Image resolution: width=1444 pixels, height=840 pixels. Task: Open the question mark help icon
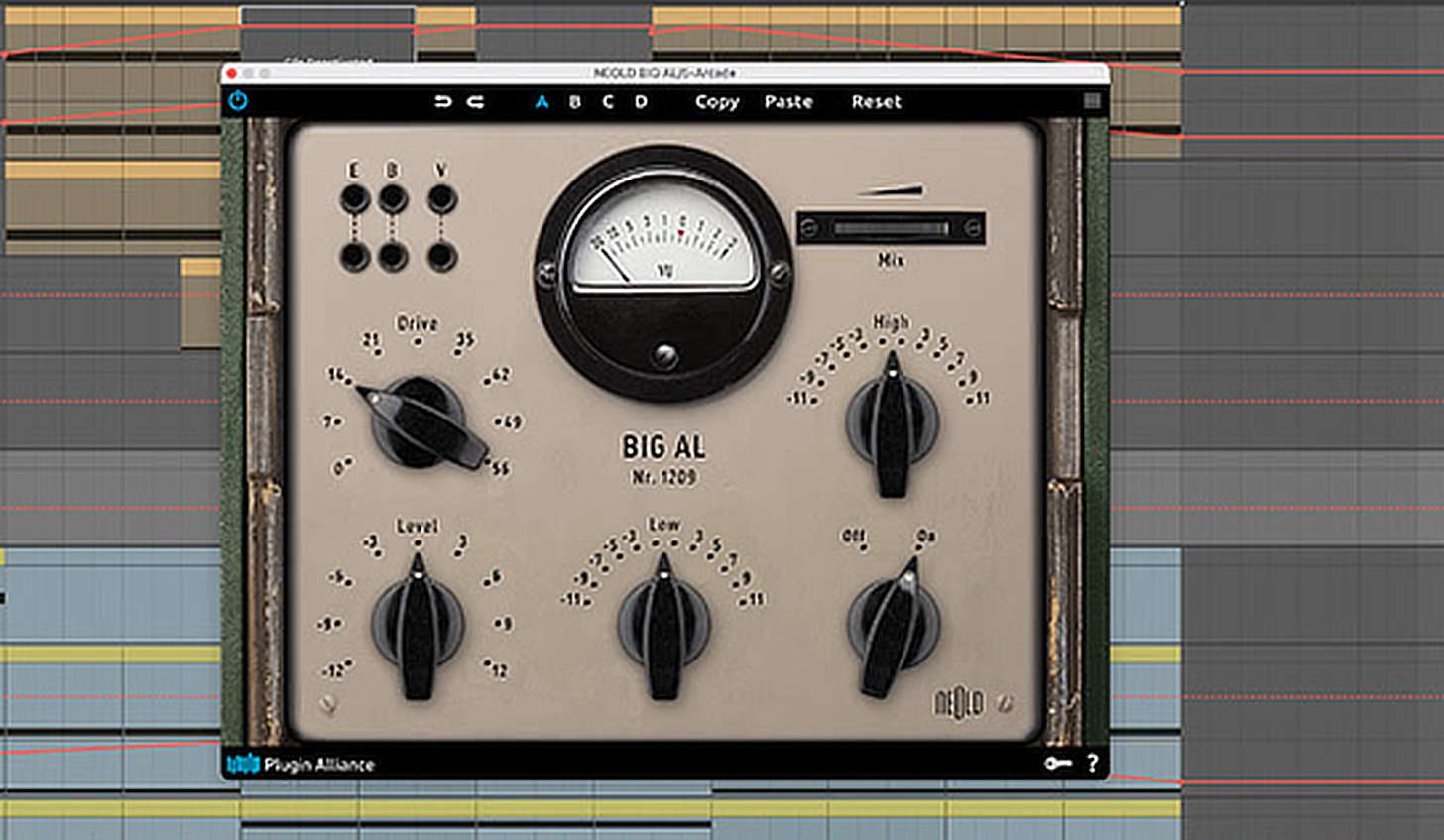1092,764
